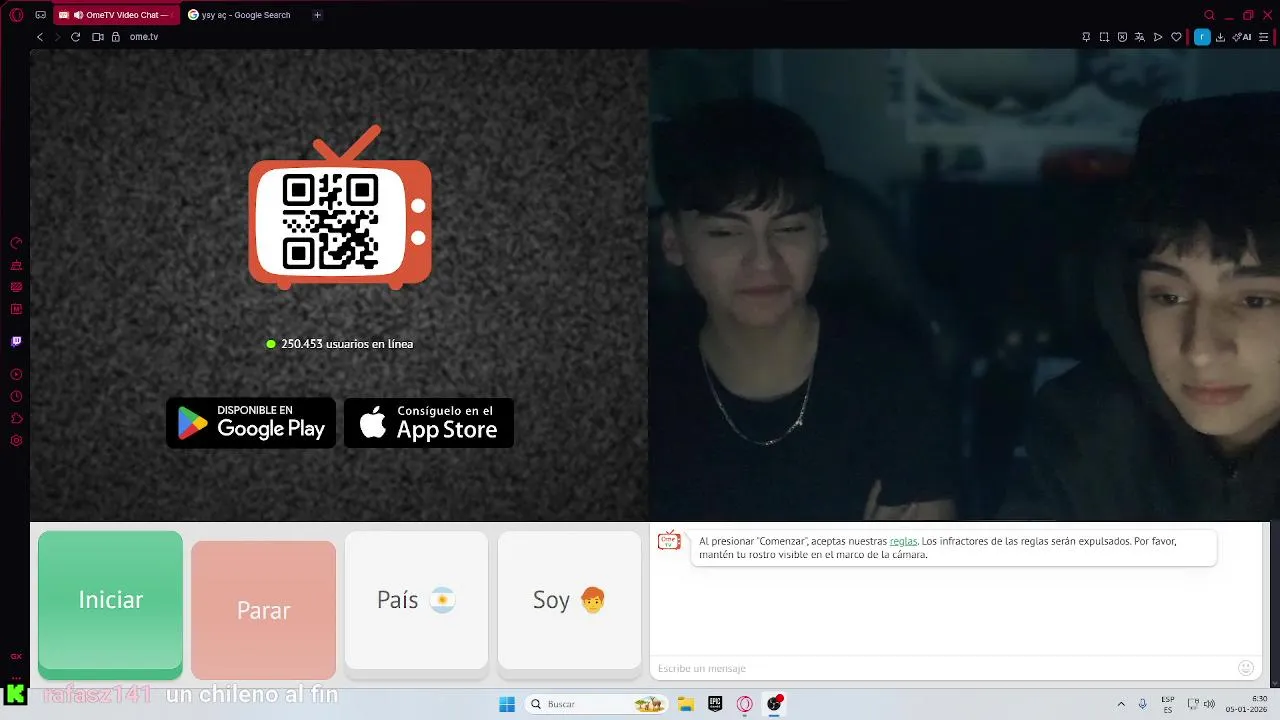The width and height of the screenshot is (1280, 720).
Task: Bookmark this page with the heart icon
Action: [1176, 37]
